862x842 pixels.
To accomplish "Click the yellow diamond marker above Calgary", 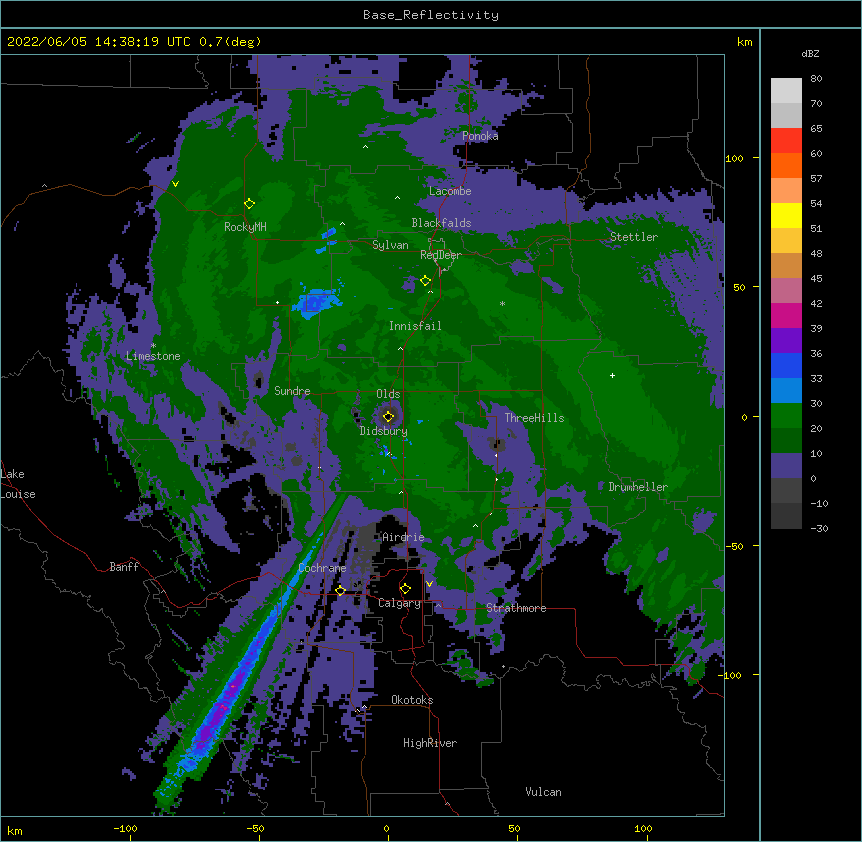I will 405,589.
